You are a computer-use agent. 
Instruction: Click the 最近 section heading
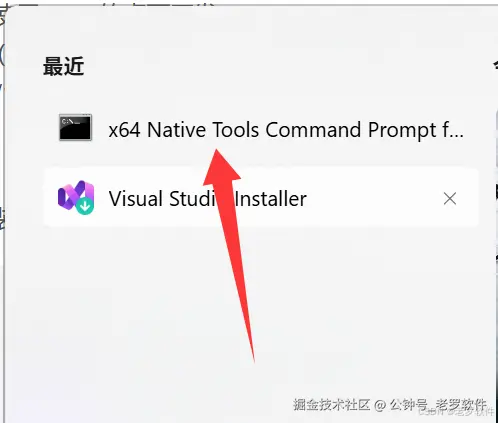(63, 66)
